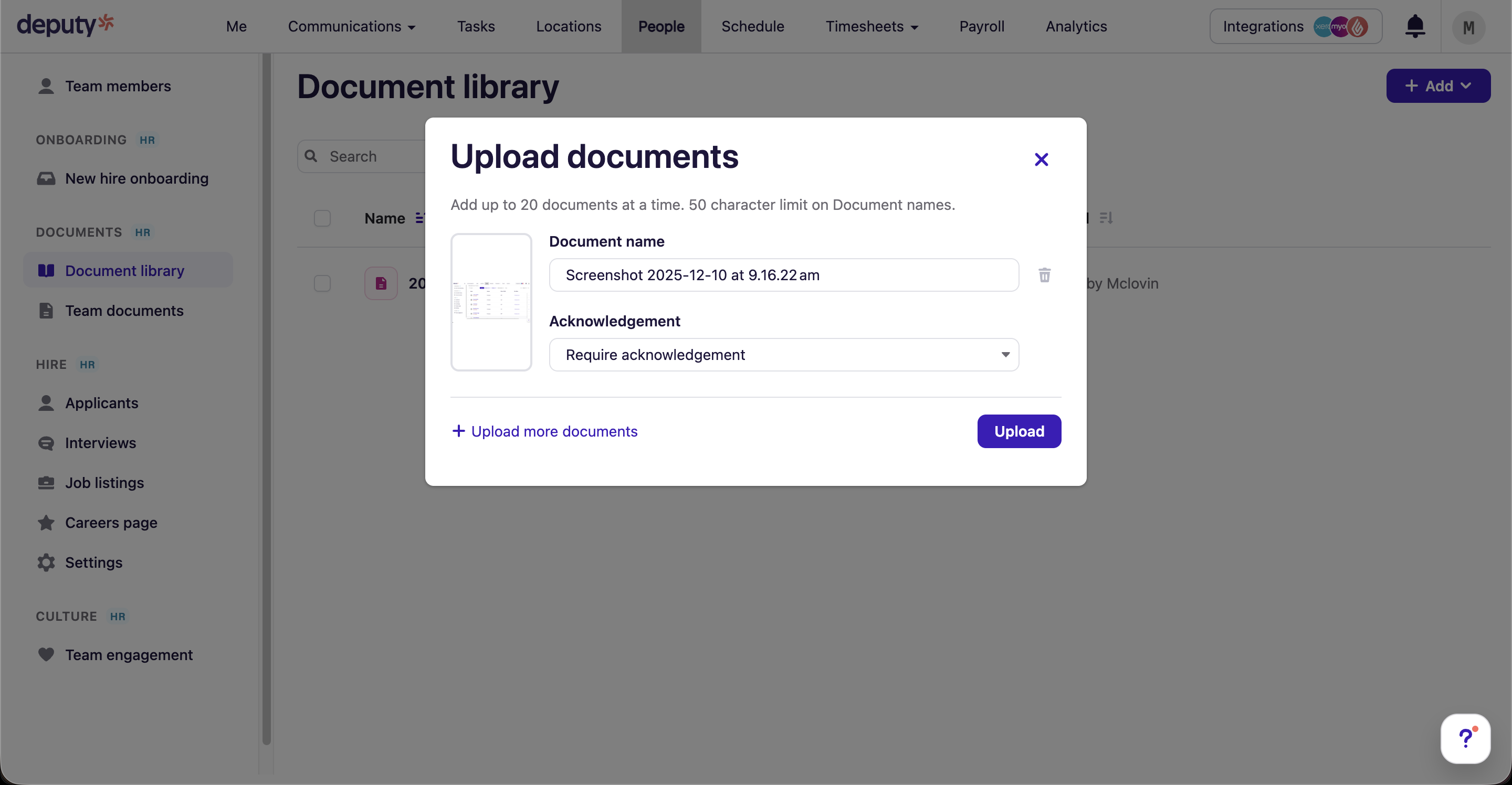Switch to the Schedule tab
Viewport: 1512px width, 785px height.
753,26
